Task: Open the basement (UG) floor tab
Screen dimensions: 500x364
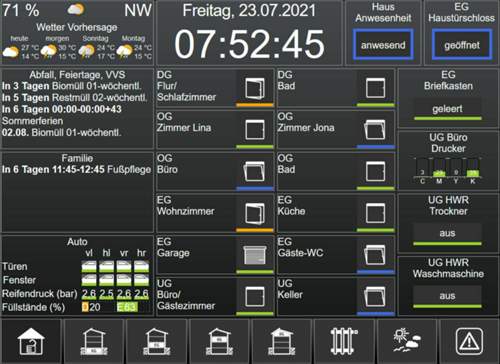Action: tap(94, 341)
